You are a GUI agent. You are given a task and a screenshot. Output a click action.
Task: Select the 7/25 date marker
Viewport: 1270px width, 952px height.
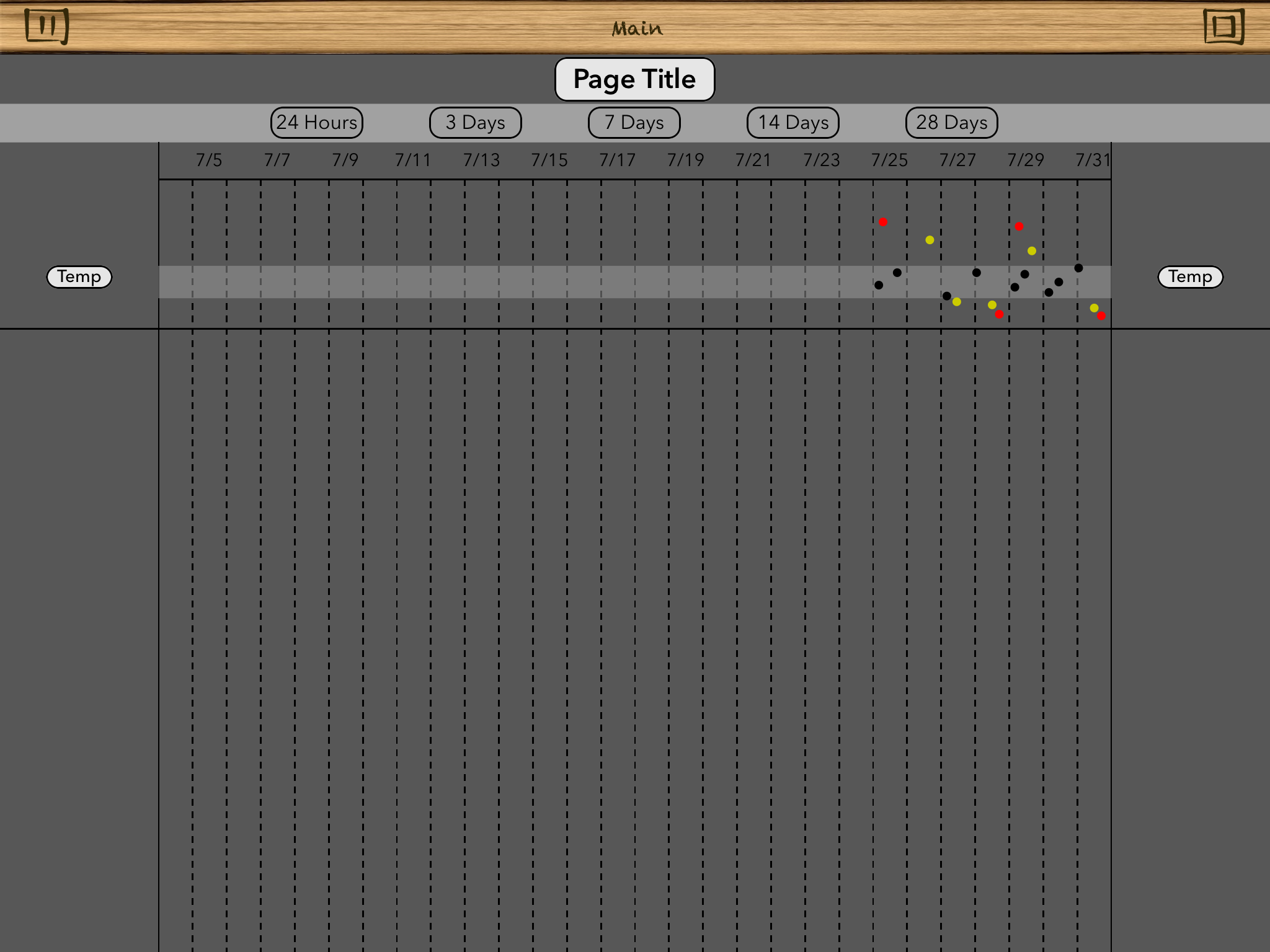coord(889,160)
